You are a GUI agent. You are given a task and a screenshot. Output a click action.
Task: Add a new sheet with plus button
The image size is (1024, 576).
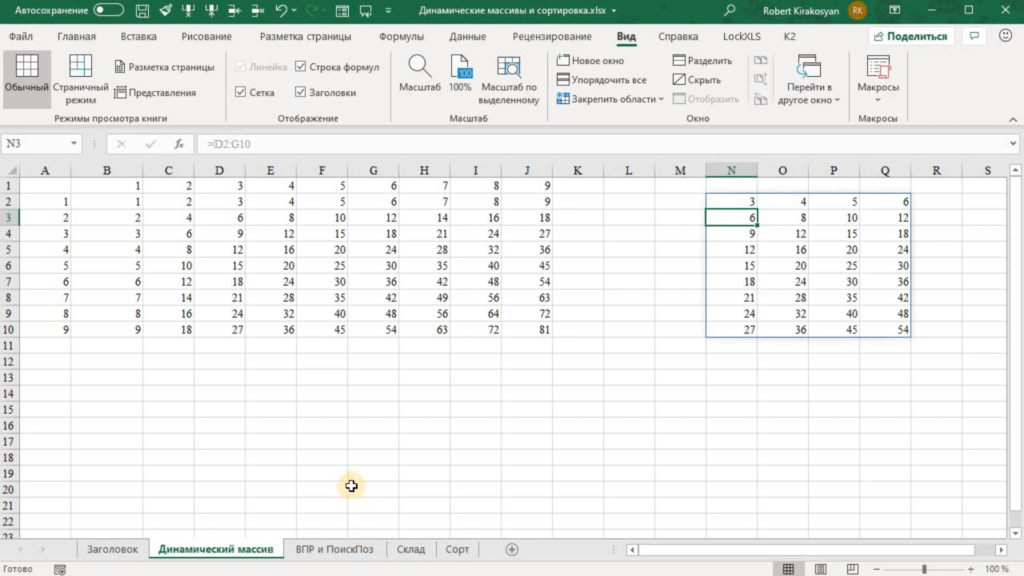click(x=512, y=549)
